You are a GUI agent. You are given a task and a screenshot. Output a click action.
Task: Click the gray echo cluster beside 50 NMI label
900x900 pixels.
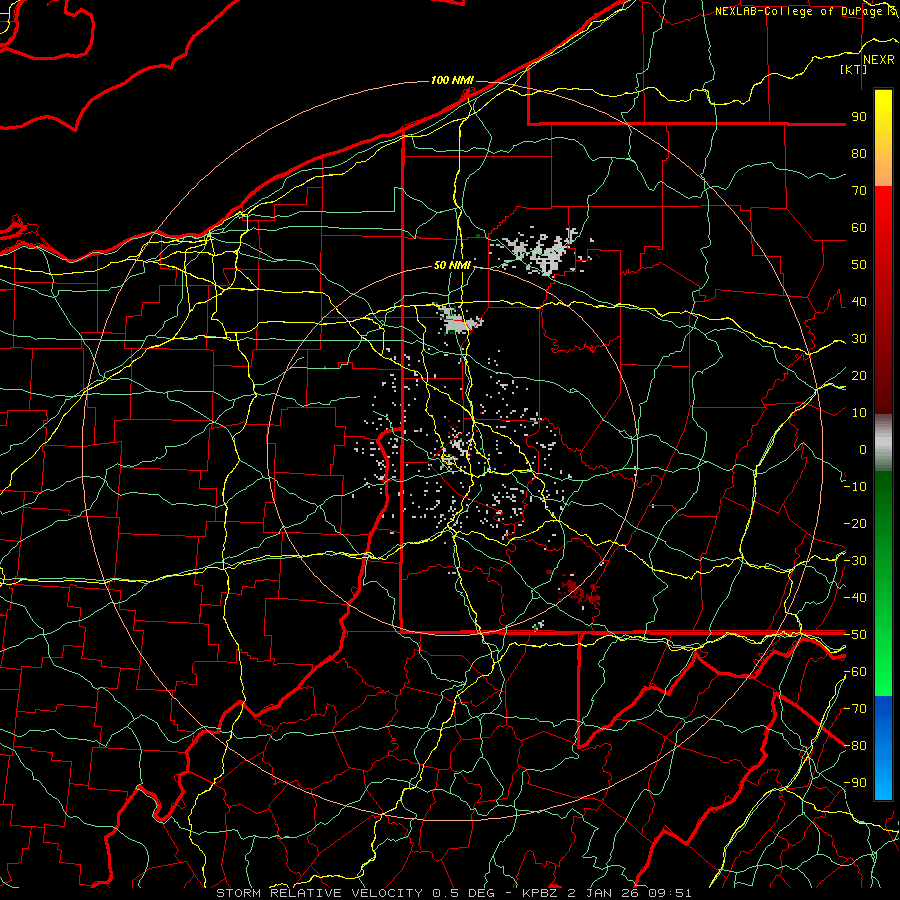(459, 320)
